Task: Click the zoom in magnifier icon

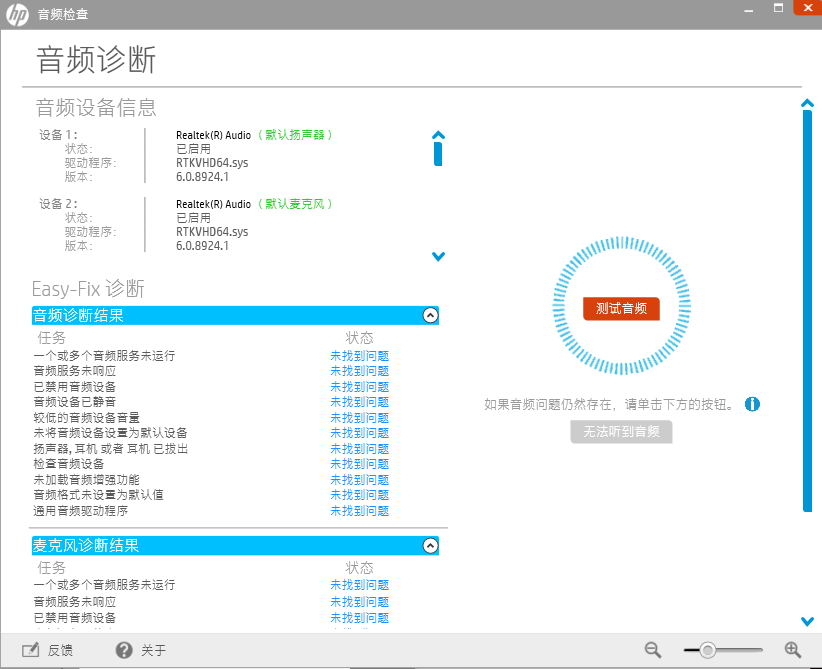Action: pos(793,649)
